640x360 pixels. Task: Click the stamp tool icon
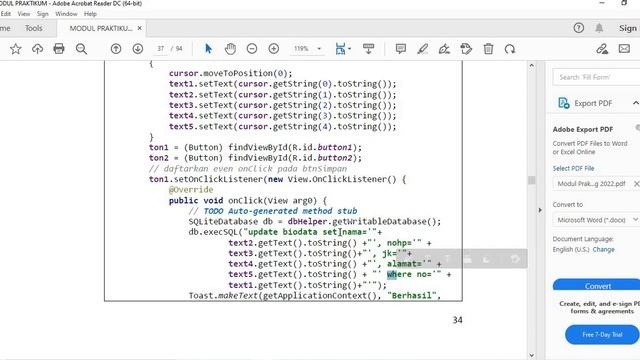click(466, 49)
